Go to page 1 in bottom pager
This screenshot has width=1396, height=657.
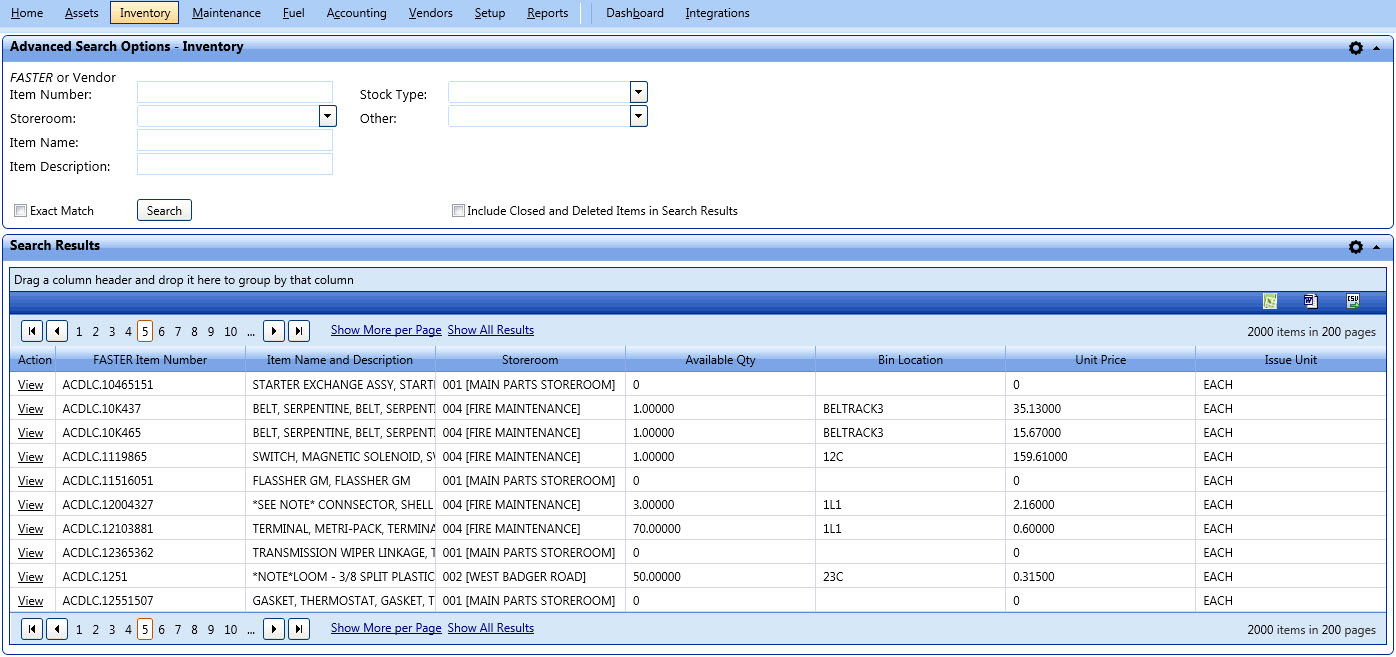click(x=79, y=630)
